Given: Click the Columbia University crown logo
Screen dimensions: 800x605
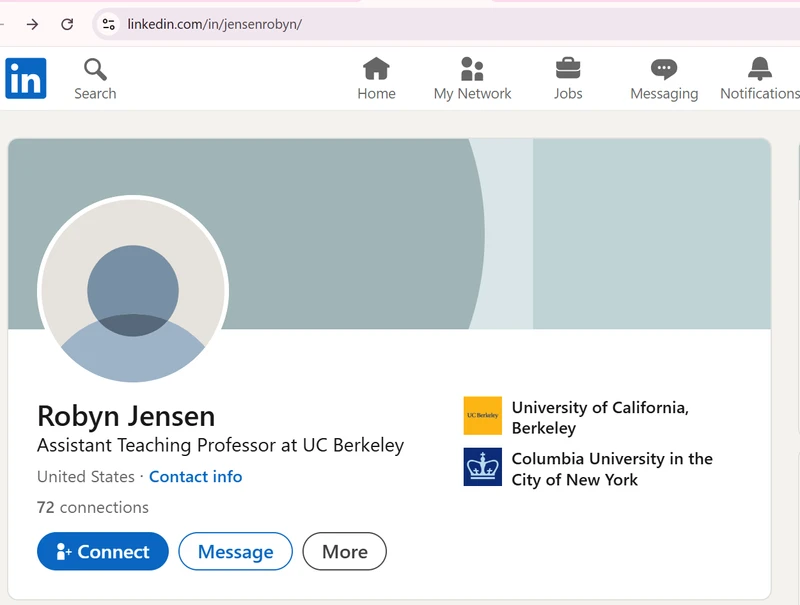Looking at the screenshot, I should (x=482, y=467).
